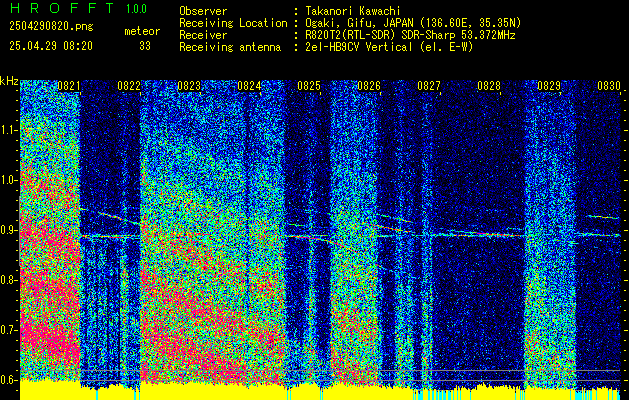Click the version number 1.0.0
The image size is (629, 400).
point(136,9)
